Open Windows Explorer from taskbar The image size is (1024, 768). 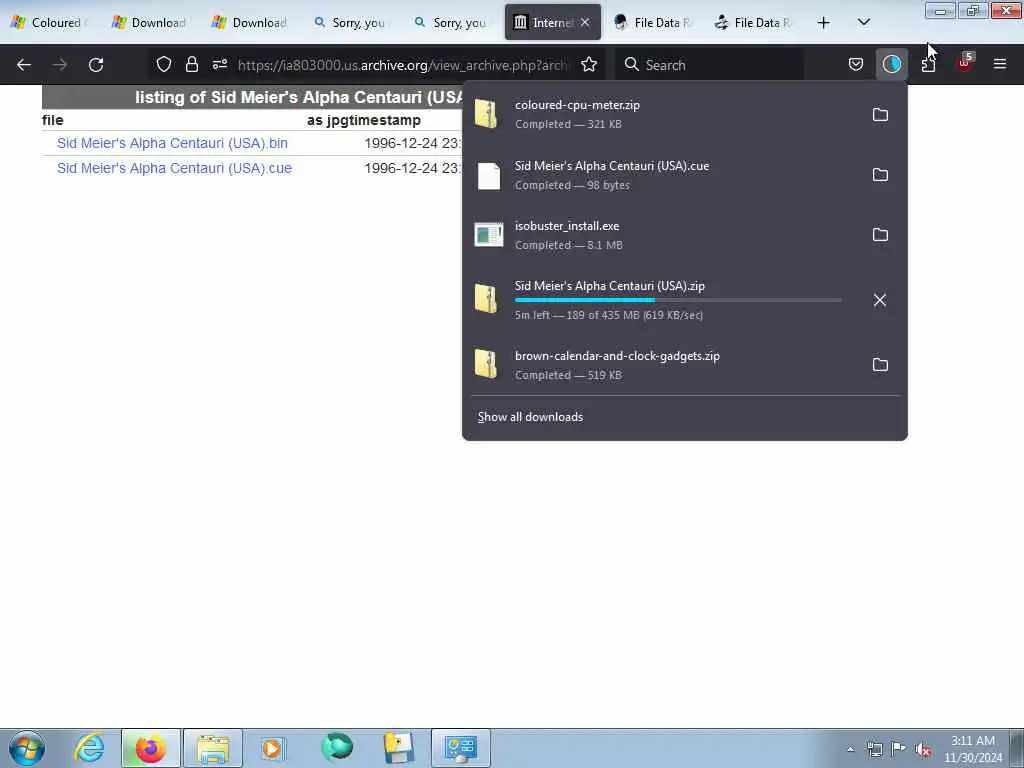click(213, 748)
